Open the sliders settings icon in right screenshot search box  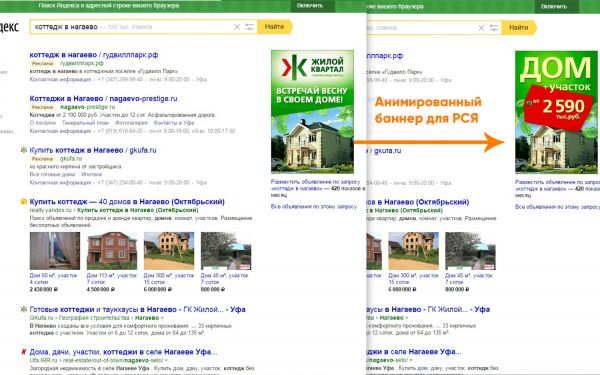494,28
